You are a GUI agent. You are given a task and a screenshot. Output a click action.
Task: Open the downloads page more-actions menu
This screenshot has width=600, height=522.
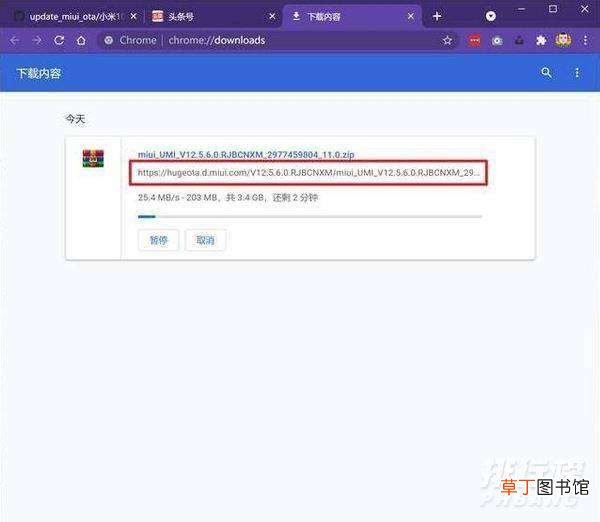click(x=577, y=73)
